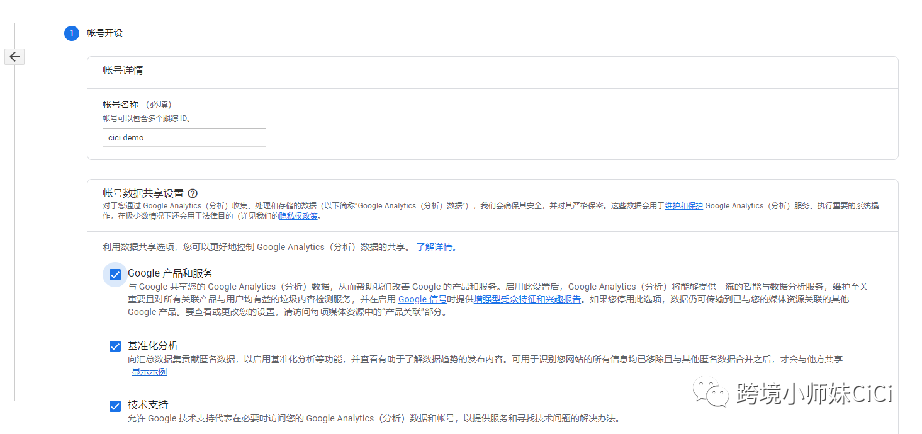Screen dimensions: 922x434
Task: Follow the 增强型受众特征和兴趣报告 link
Action: 527,299
